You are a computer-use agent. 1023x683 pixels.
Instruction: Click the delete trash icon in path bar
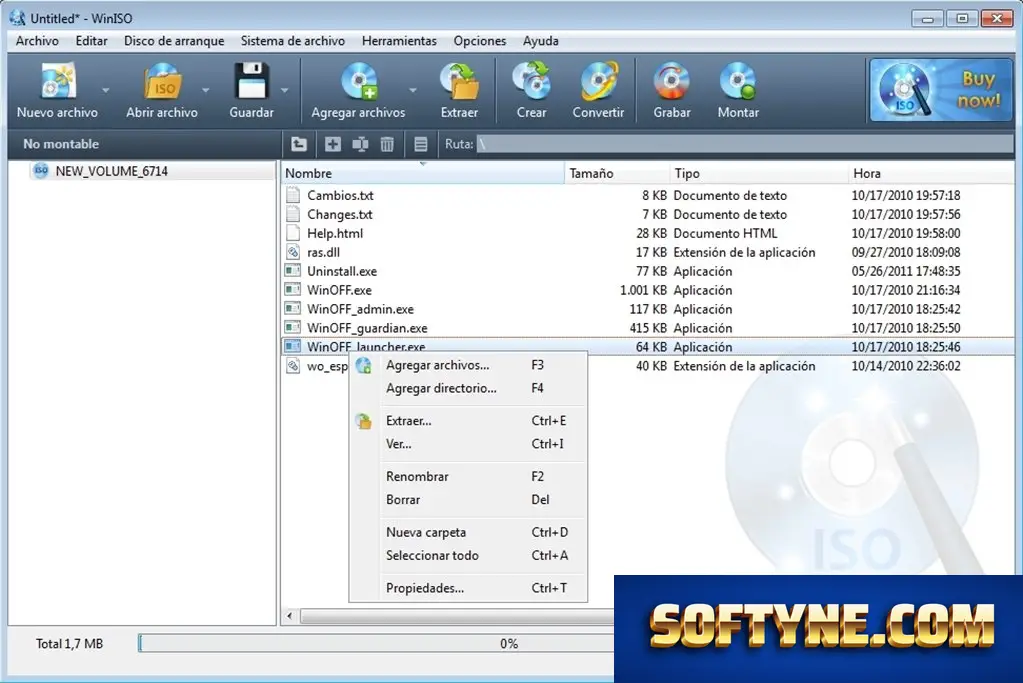click(x=387, y=144)
